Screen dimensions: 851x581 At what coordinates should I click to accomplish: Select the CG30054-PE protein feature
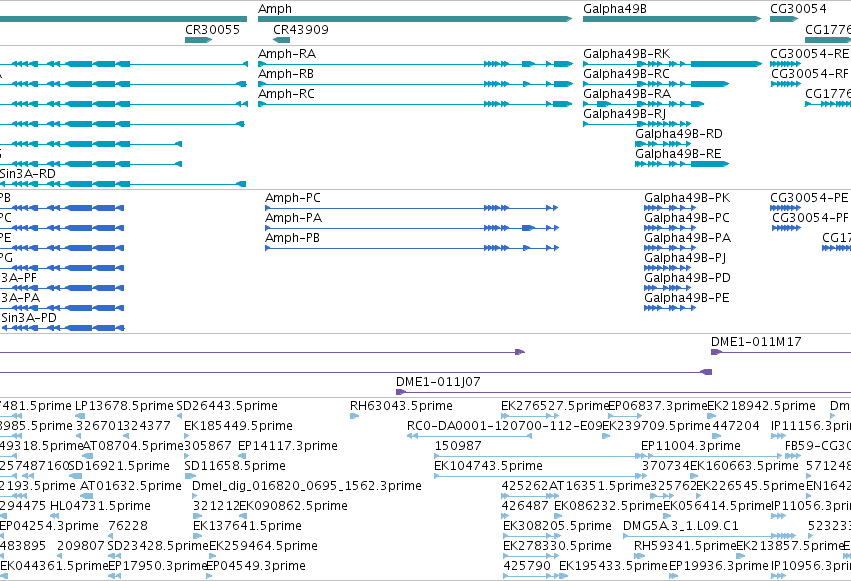coord(785,208)
